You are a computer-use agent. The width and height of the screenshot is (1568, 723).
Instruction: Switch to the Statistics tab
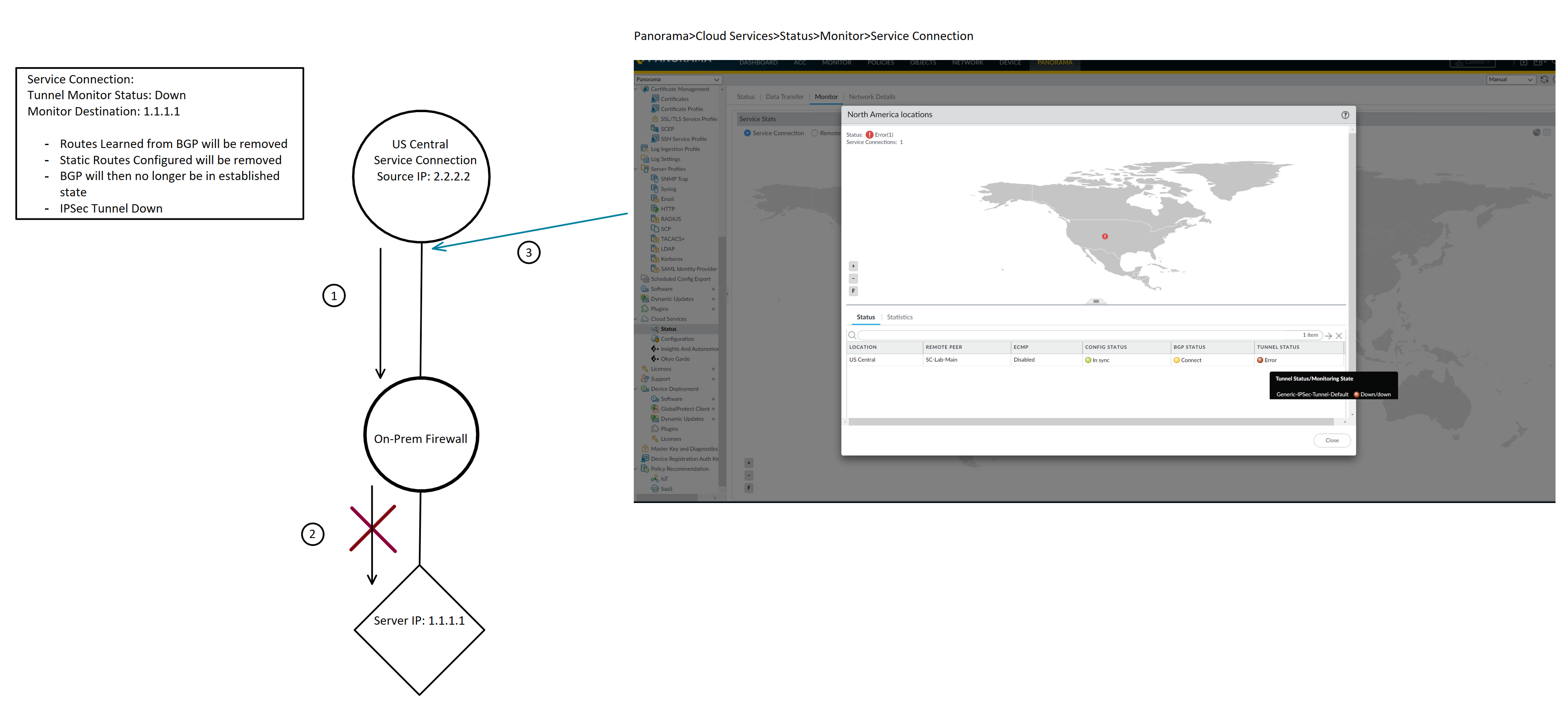900,317
